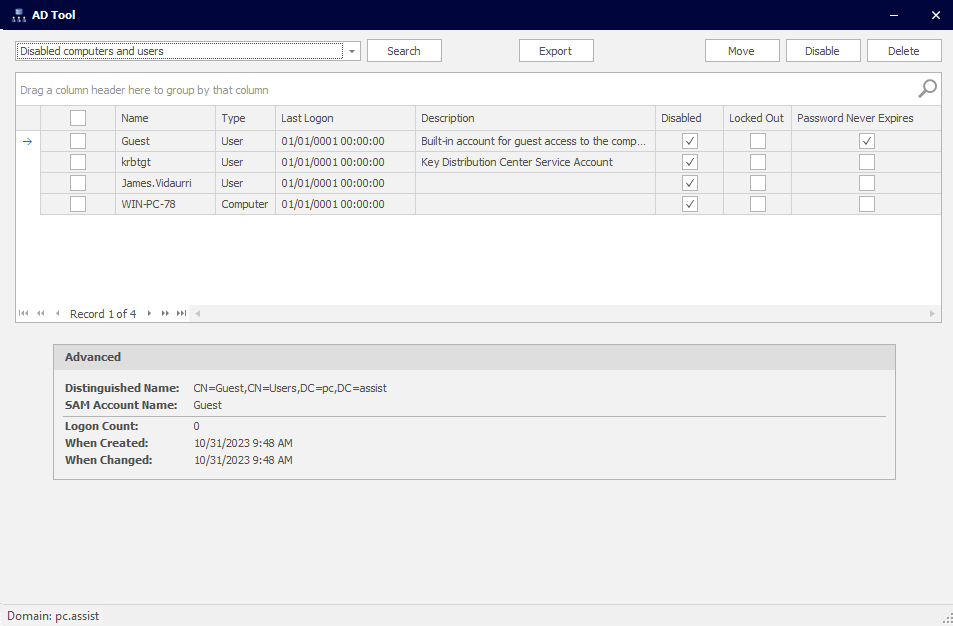Screen dimensions: 953x626
Task: Tick the select-all checkbox in the grid header
Action: pyautogui.click(x=78, y=118)
